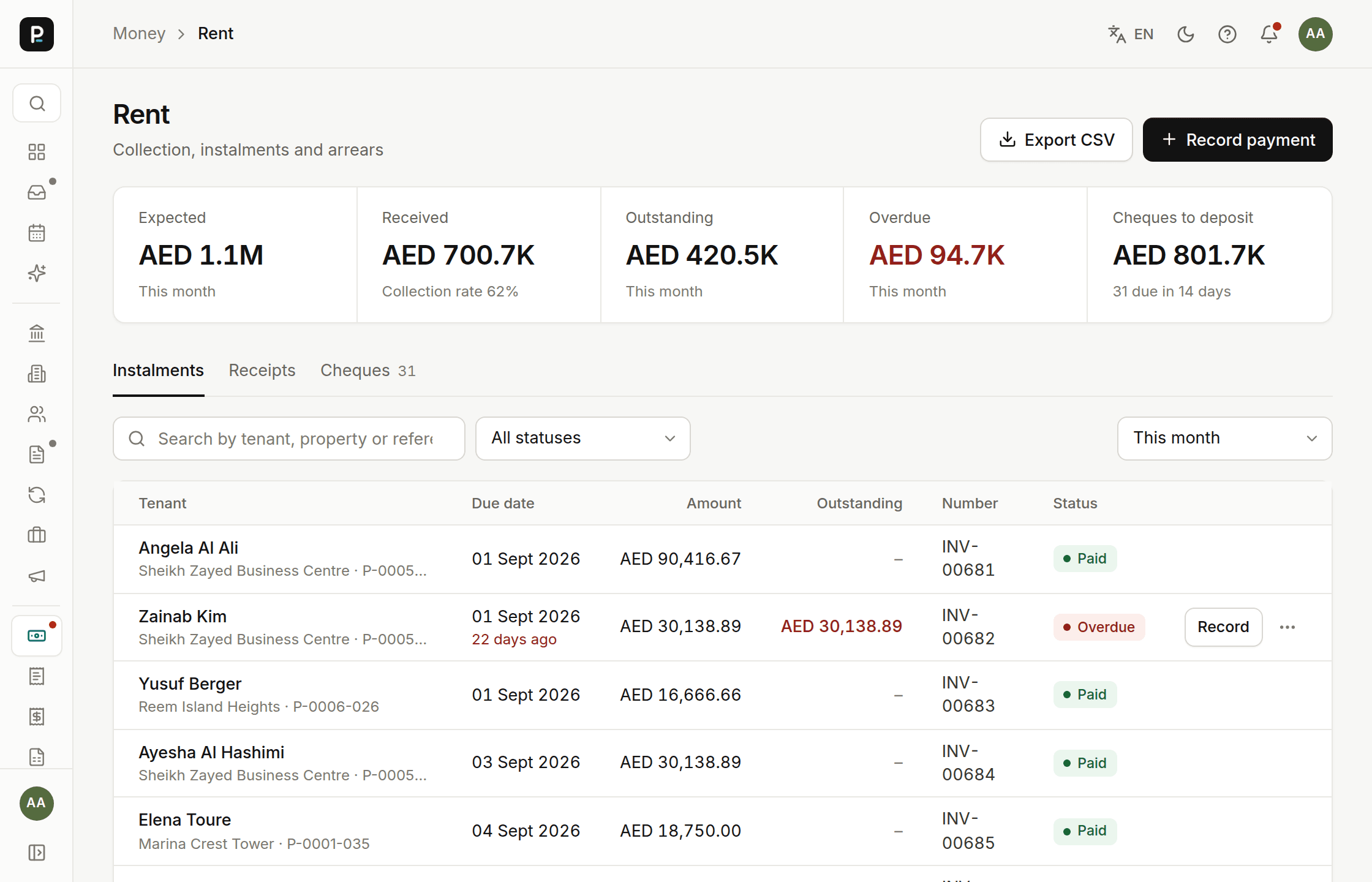
Task: Open the tenants people icon
Action: (37, 414)
